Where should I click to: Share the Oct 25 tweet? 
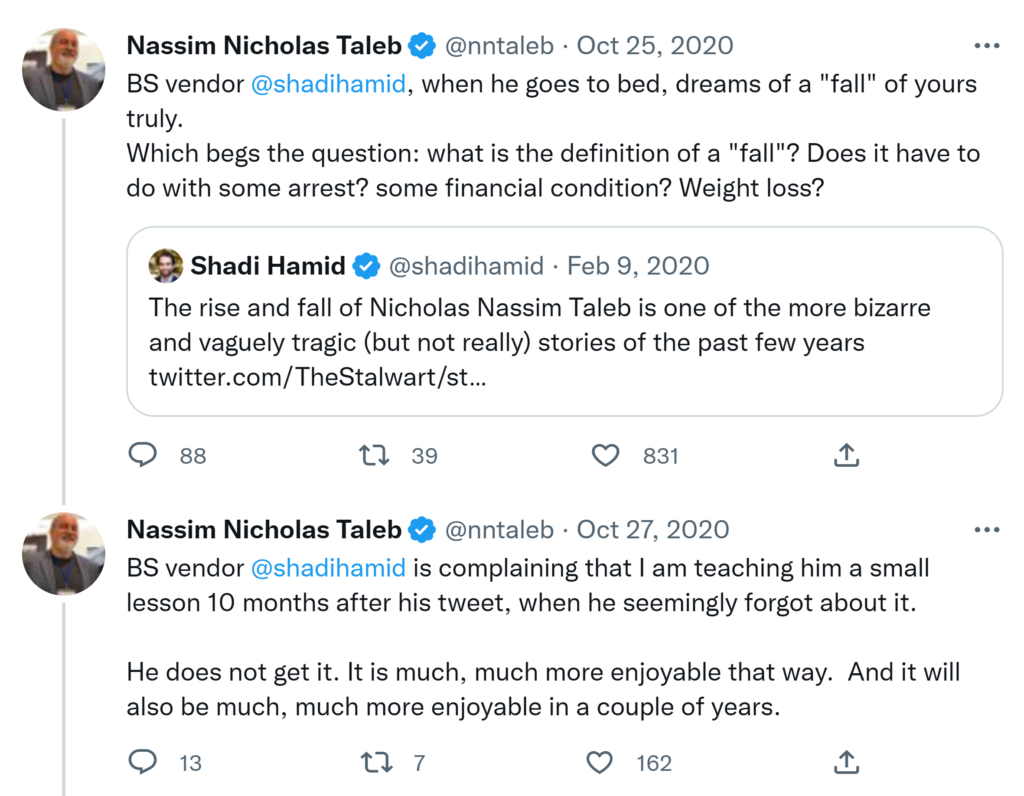pyautogui.click(x=846, y=456)
